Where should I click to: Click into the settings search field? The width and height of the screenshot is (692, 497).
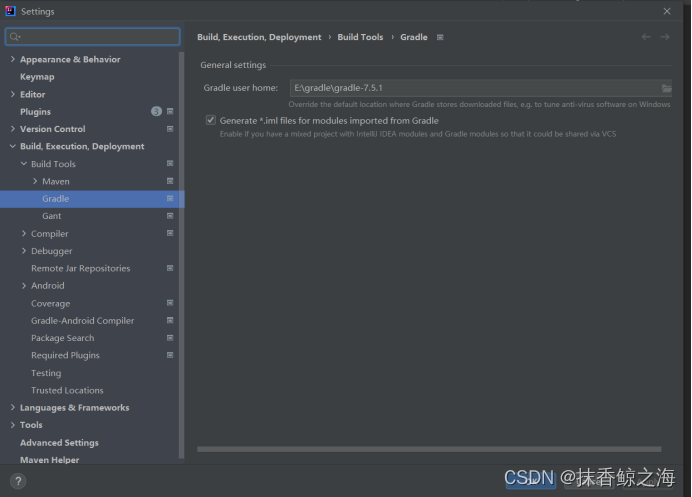point(93,37)
